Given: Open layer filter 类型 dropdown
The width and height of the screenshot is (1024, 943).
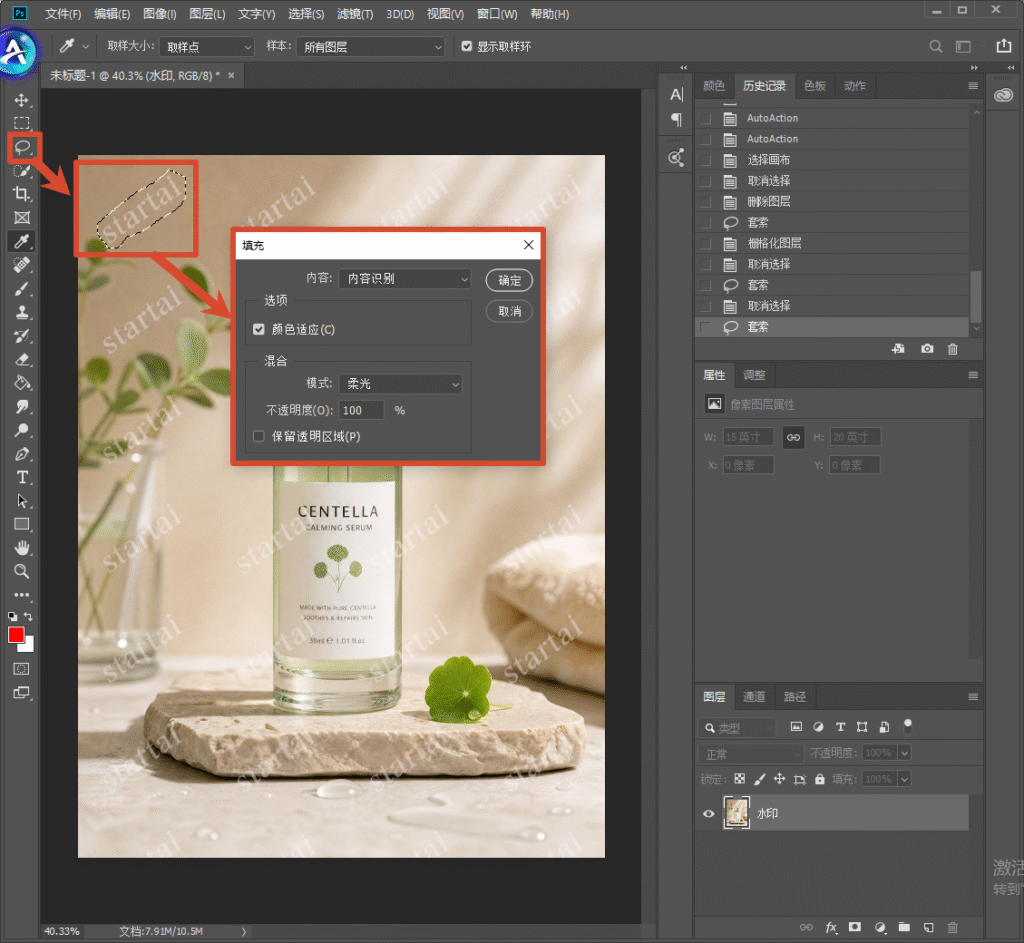Looking at the screenshot, I should 737,727.
